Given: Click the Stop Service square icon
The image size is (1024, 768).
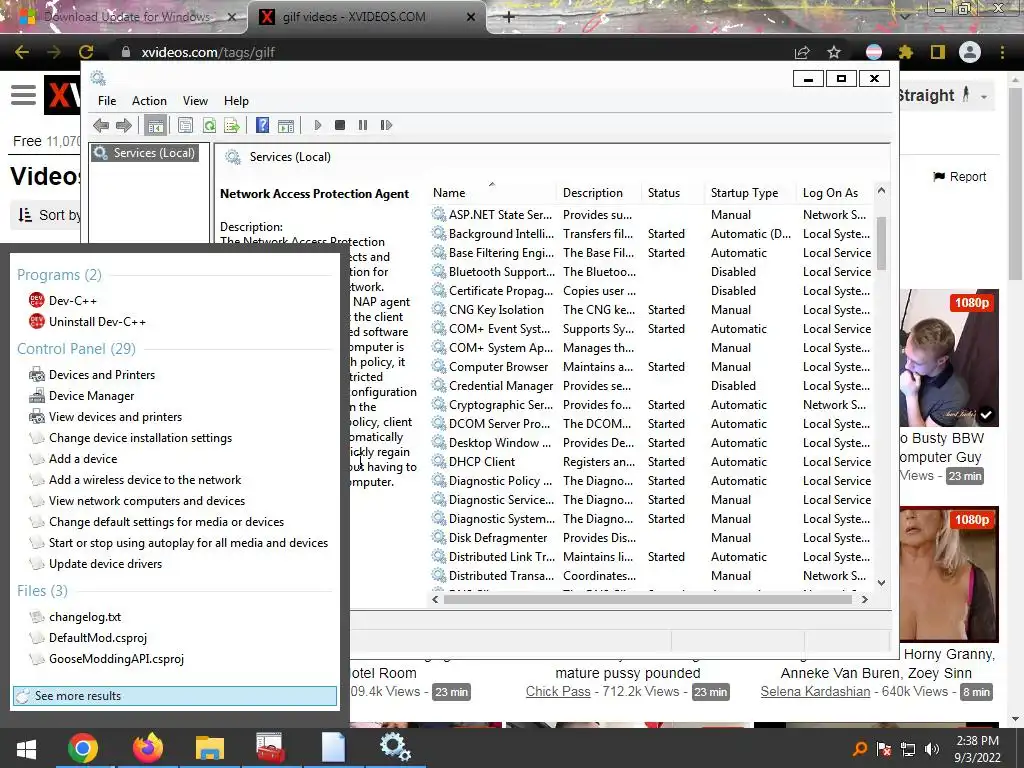Looking at the screenshot, I should (x=340, y=125).
